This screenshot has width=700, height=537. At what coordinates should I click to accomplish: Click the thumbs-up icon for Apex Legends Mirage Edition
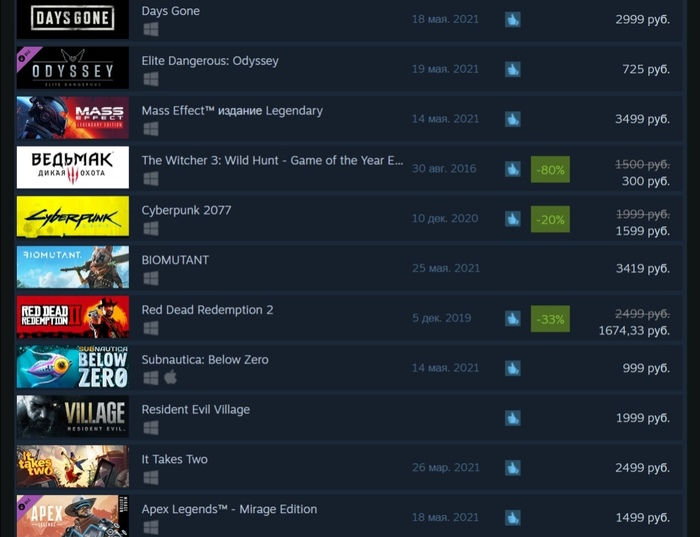[x=512, y=518]
